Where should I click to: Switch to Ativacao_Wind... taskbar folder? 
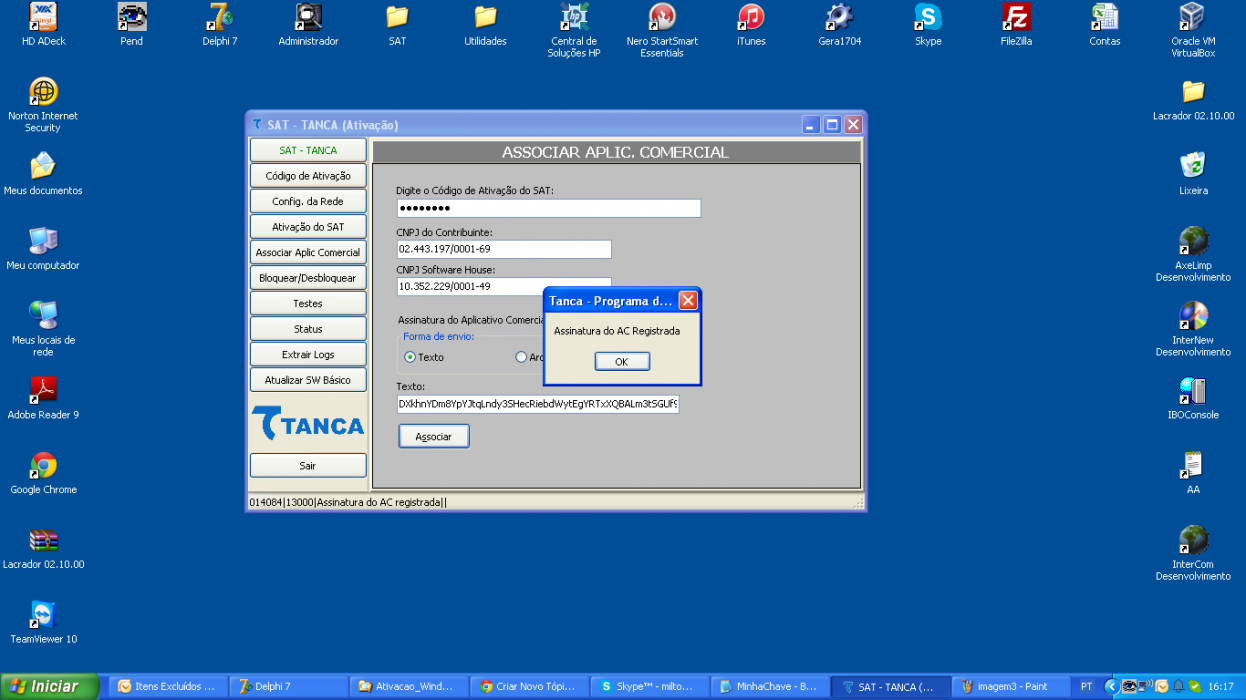tap(409, 686)
